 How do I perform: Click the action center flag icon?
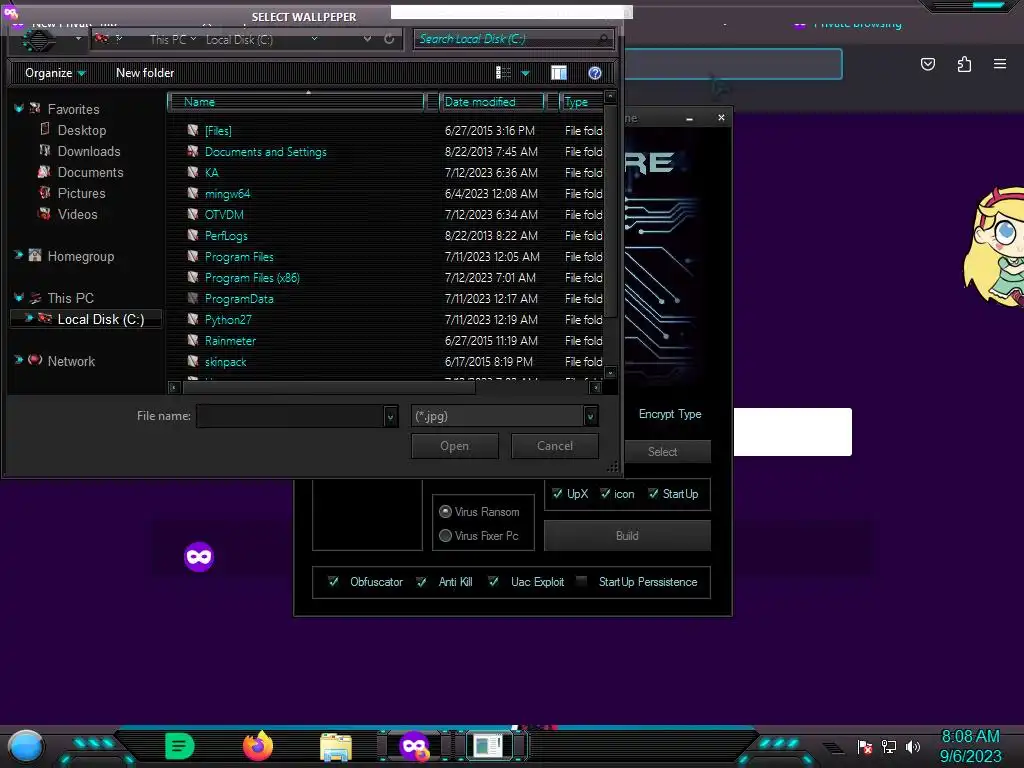865,746
